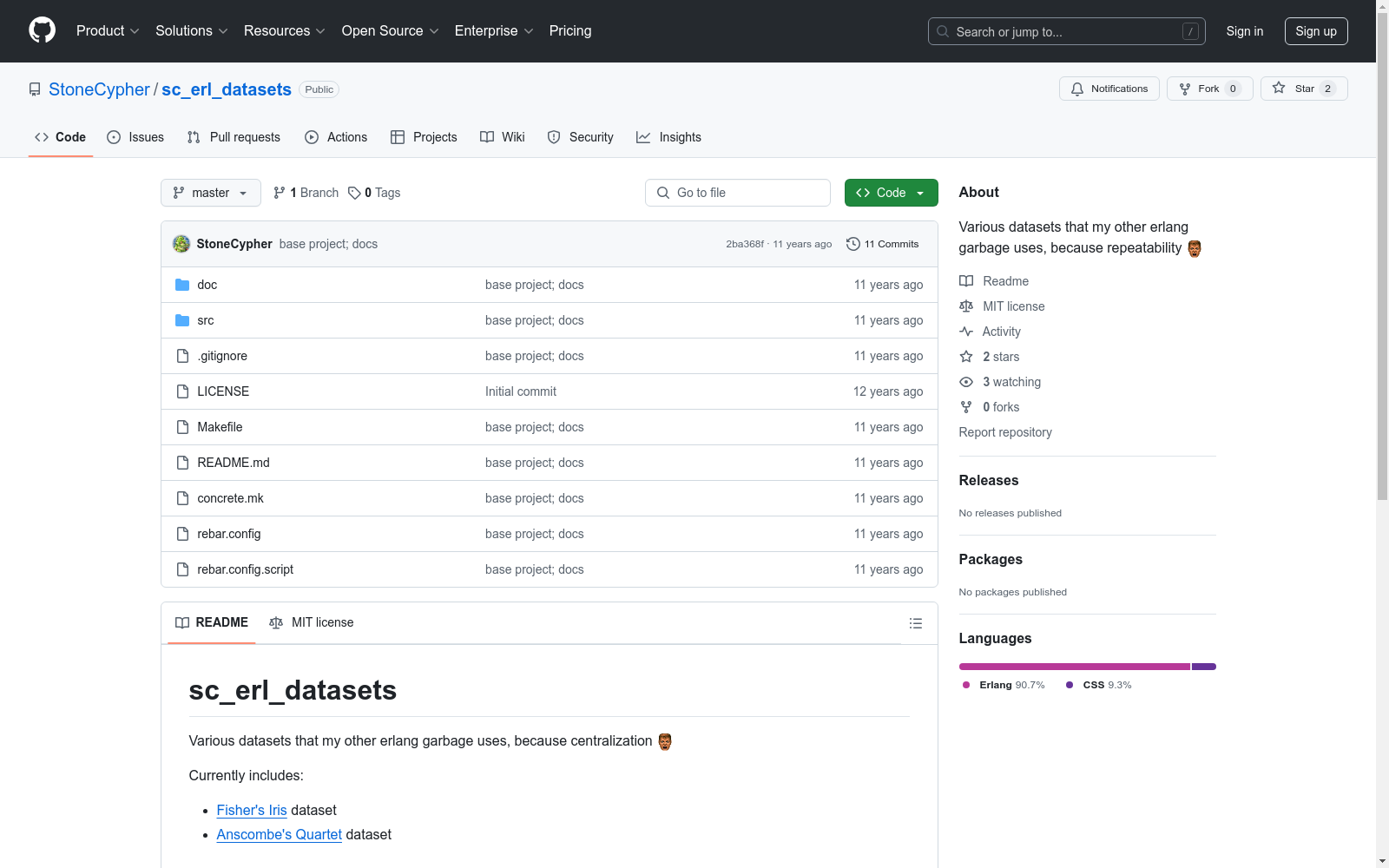Open the Wiki tab

pos(503,137)
